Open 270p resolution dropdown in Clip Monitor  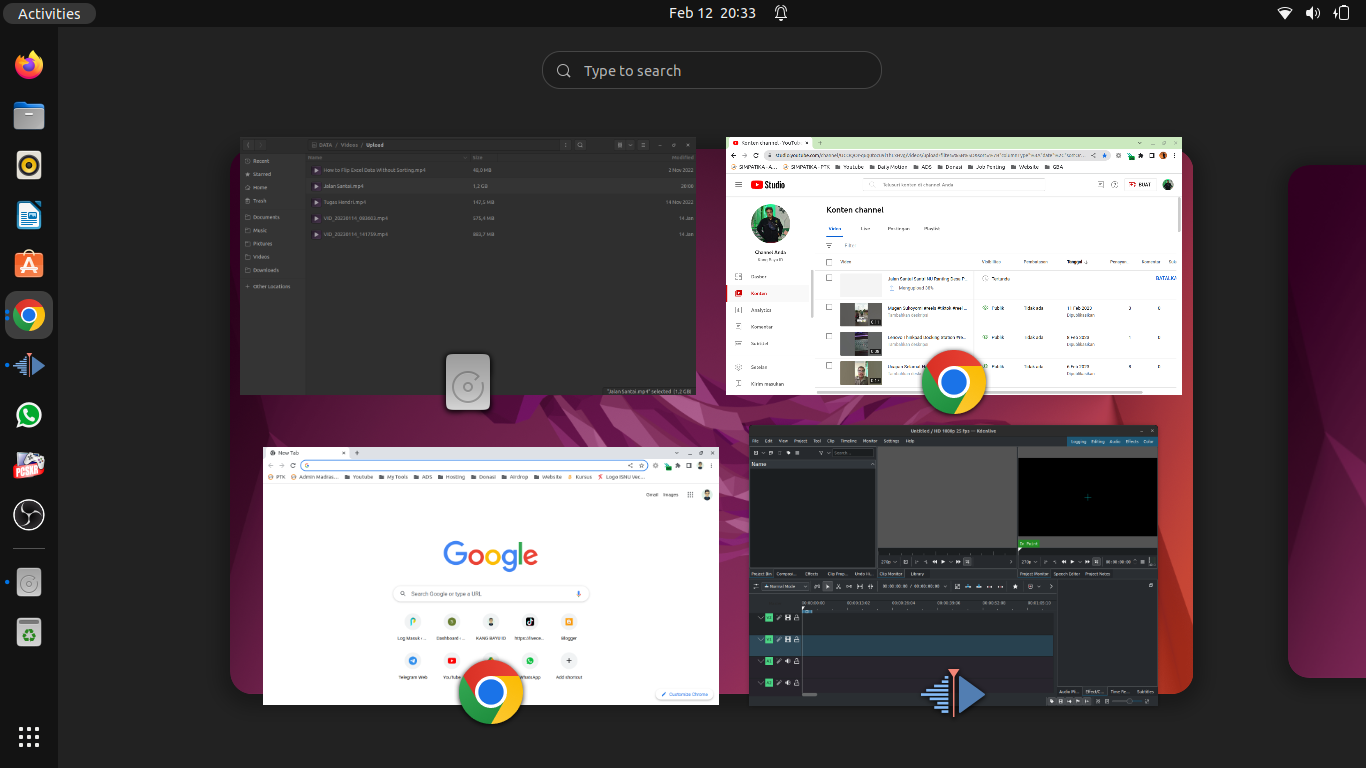(887, 562)
